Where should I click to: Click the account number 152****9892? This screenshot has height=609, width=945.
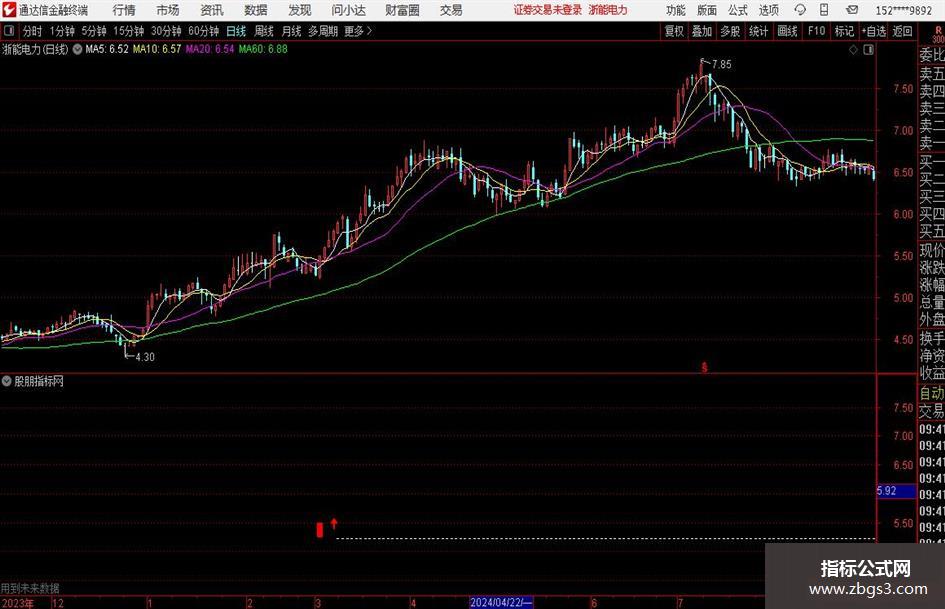click(903, 10)
